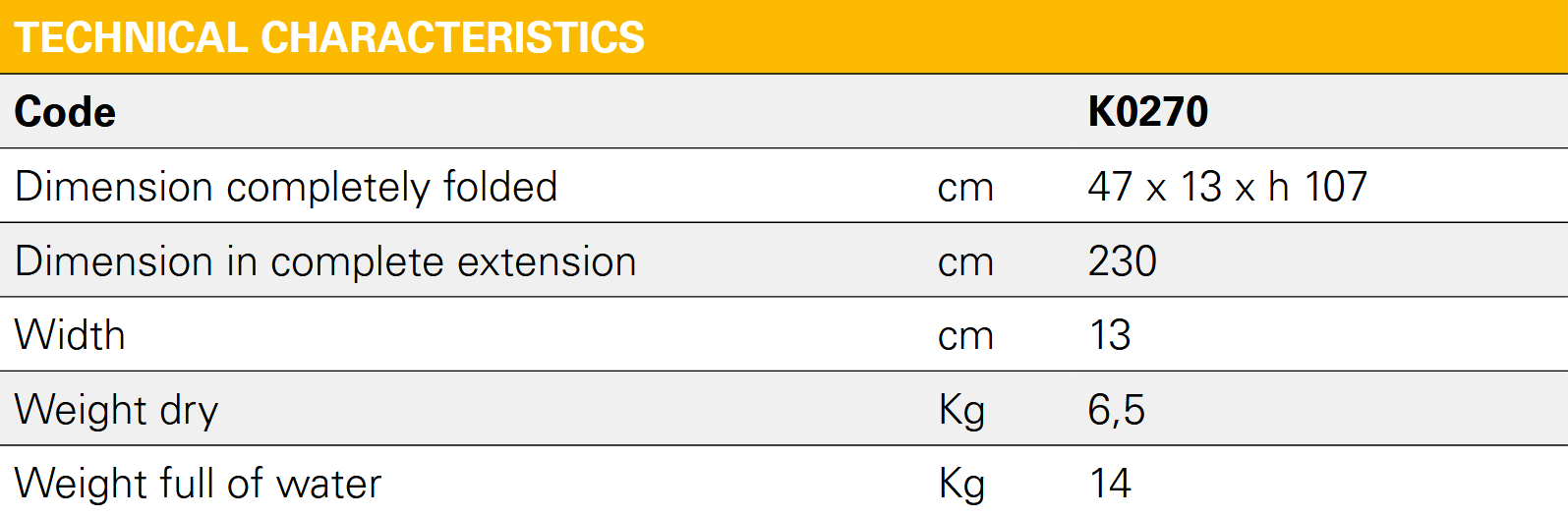Click the 'Dimension completely folded' label
Screen dimensions: 1568x517
coord(286,187)
